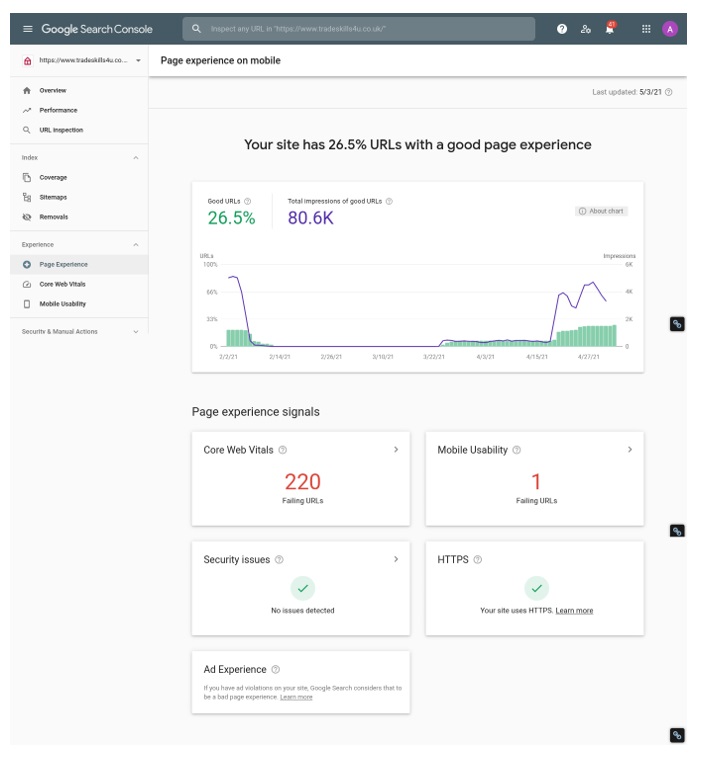
Task: Open Coverage report in sidebar
Action: (x=53, y=177)
